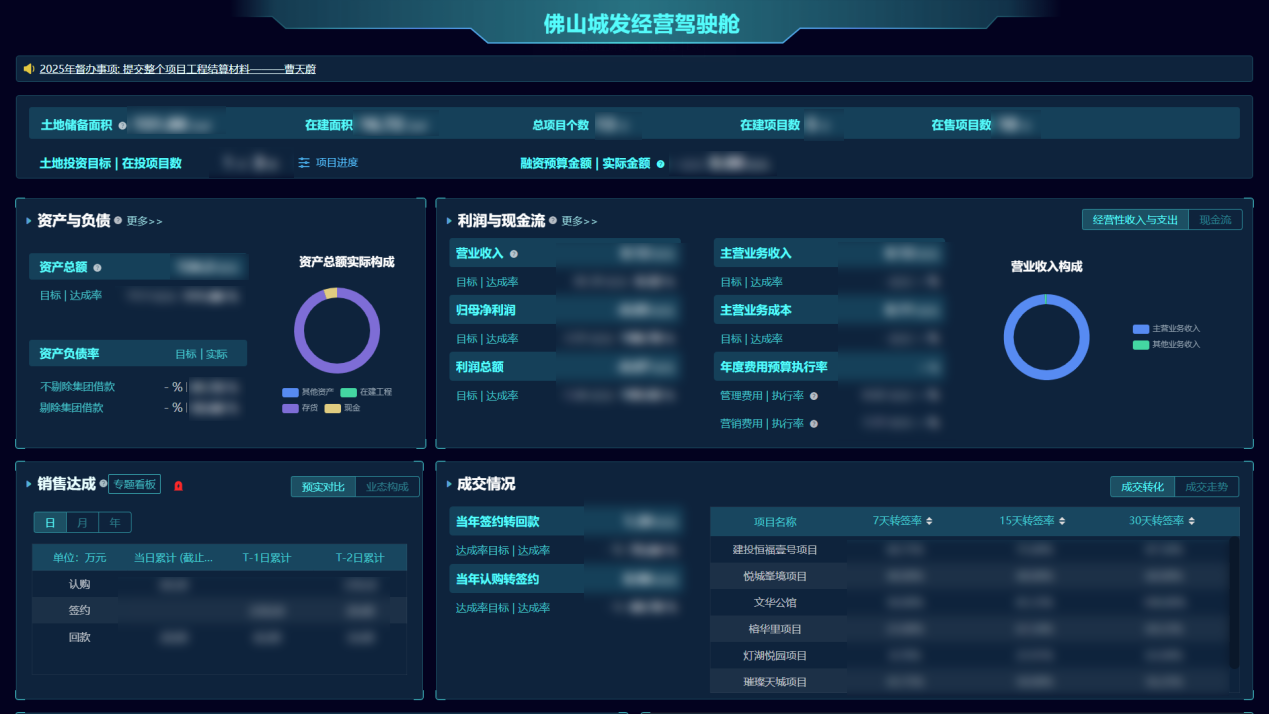Image resolution: width=1269 pixels, height=714 pixels.
Task: Click the info icon beside 管理费用 | 执行率
Action: tap(814, 396)
